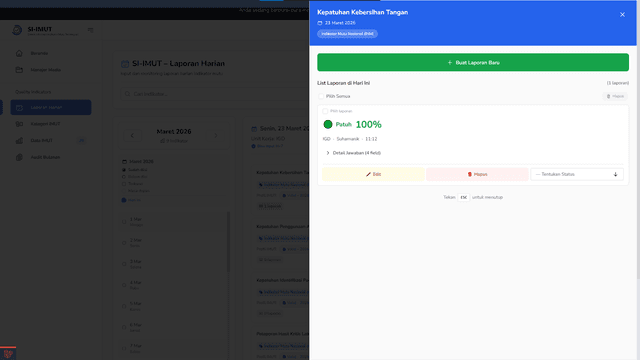Open Kategori IMUT in sidebar

click(x=51, y=124)
